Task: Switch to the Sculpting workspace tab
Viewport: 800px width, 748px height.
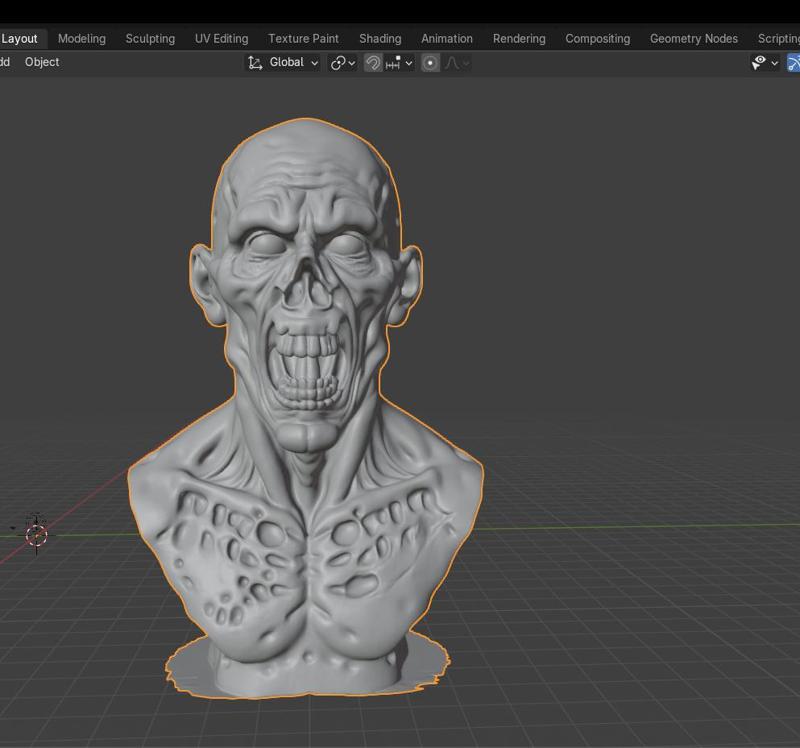Action: pos(150,38)
